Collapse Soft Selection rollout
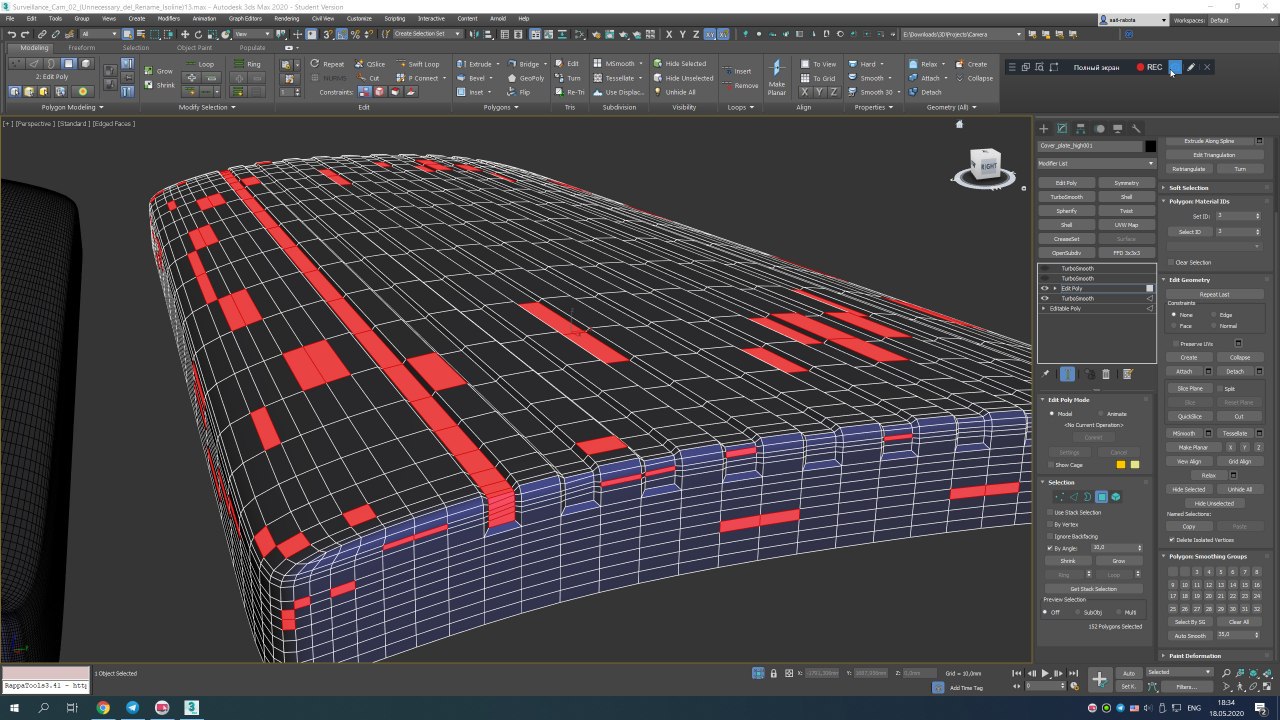This screenshot has height=720, width=1280. click(x=1188, y=188)
